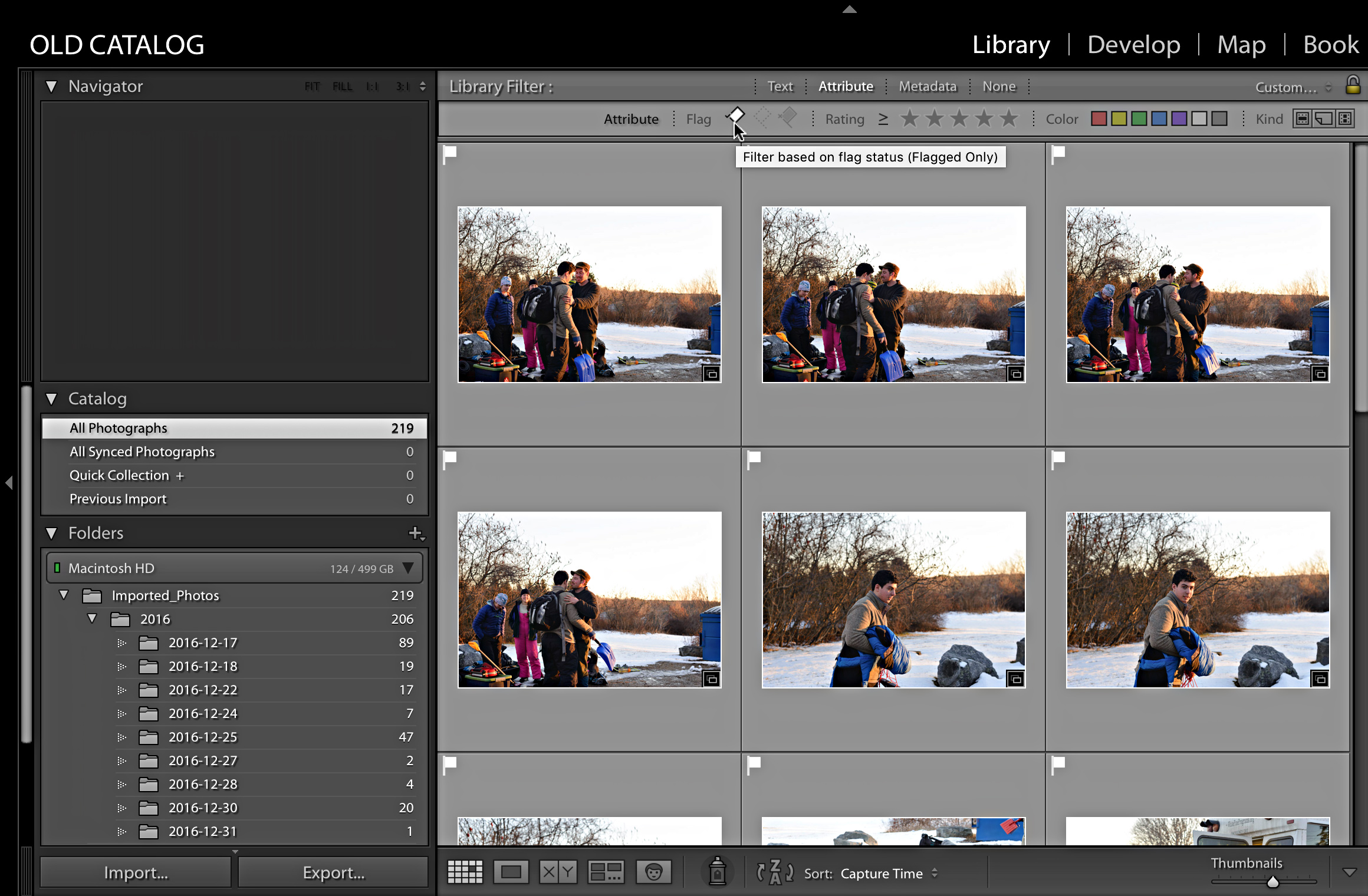The height and width of the screenshot is (896, 1368).
Task: Open Survey view
Action: tap(606, 872)
